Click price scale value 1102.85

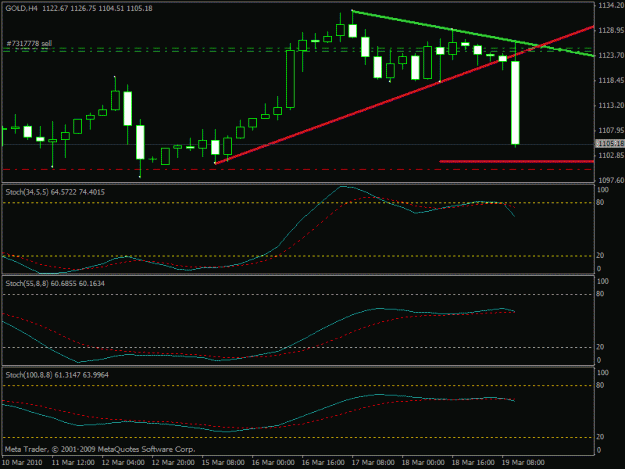point(611,155)
